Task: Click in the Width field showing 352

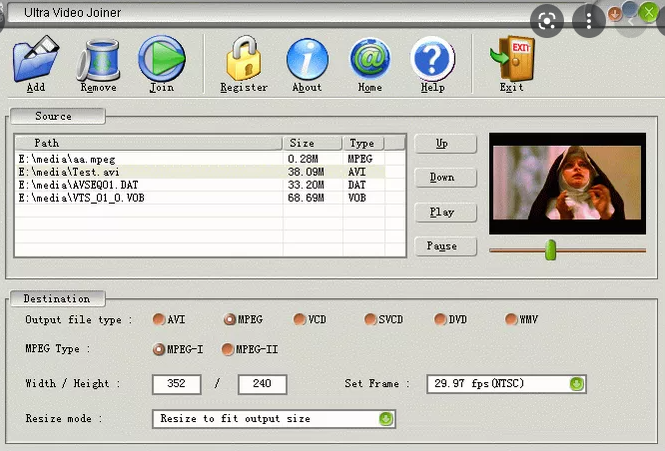Action: (176, 384)
